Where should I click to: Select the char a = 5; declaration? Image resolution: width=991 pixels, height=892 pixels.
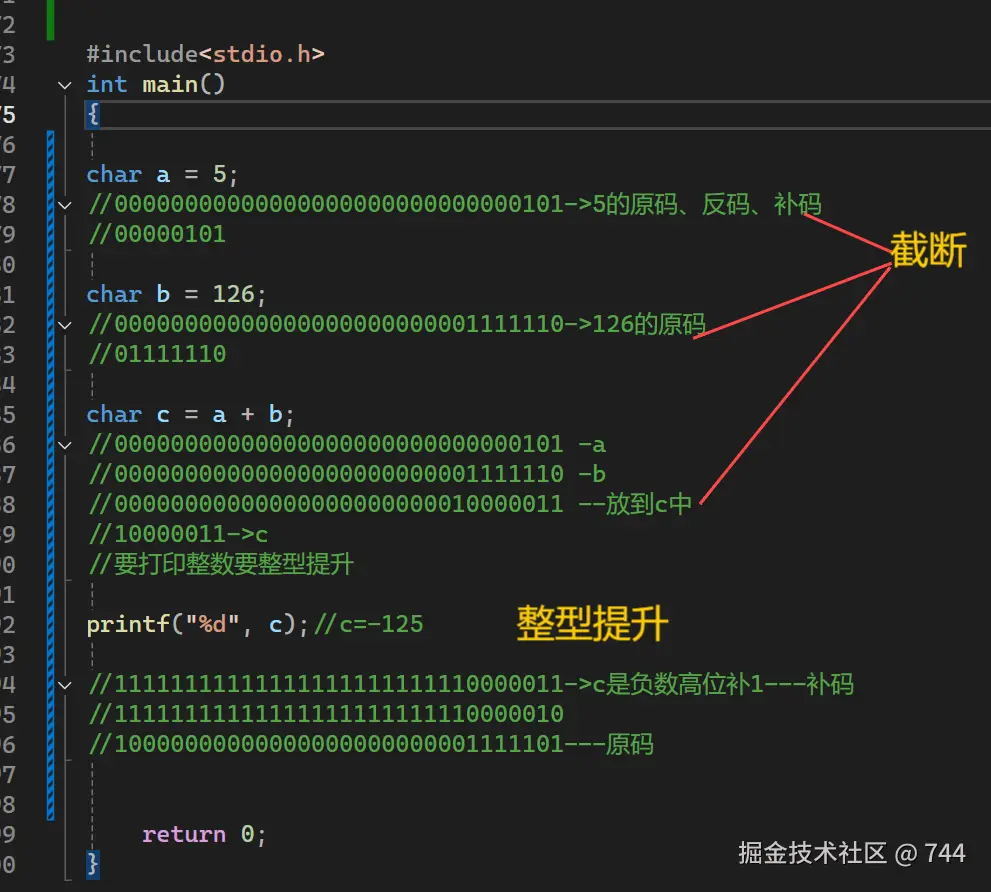[160, 174]
